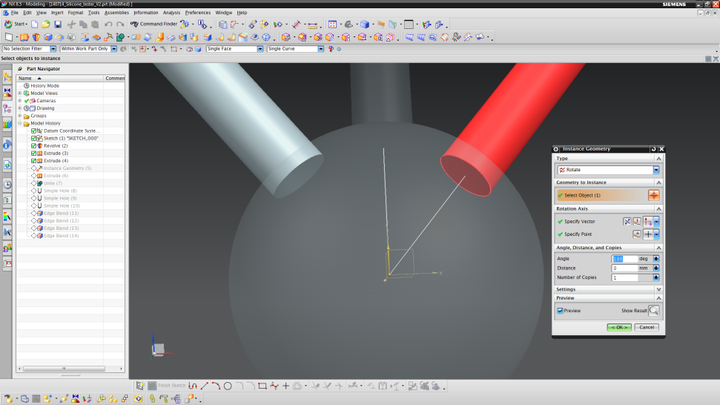Open the Help menu
The image size is (720, 405).
click(x=242, y=13)
